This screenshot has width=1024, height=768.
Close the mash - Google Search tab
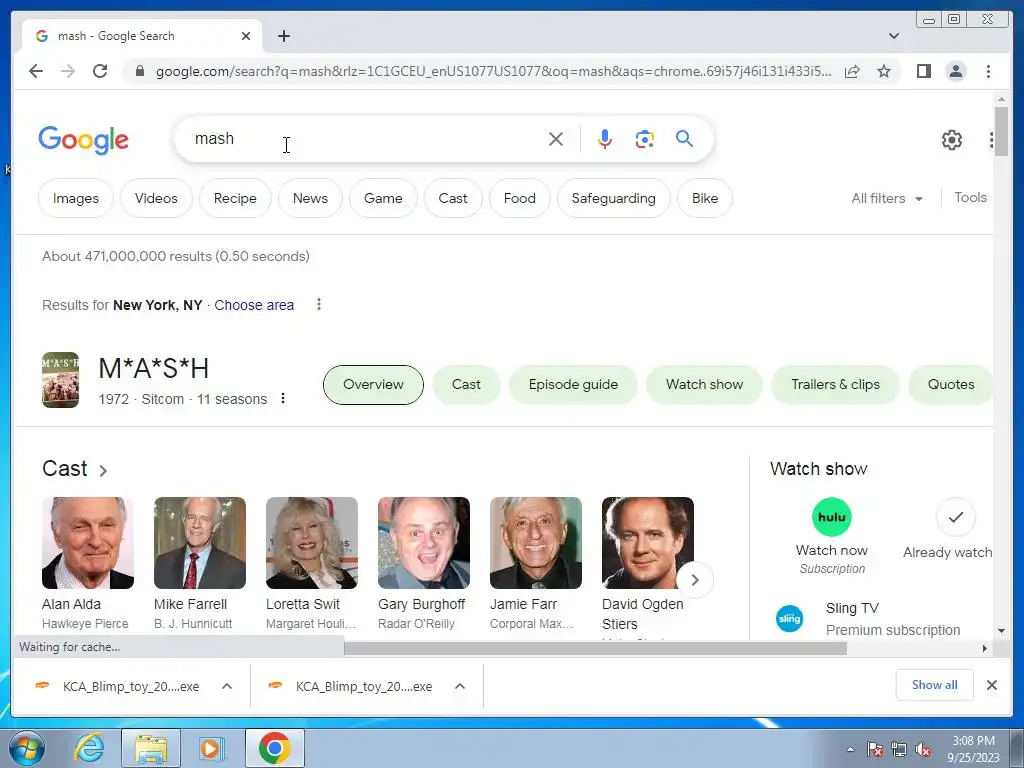click(246, 36)
